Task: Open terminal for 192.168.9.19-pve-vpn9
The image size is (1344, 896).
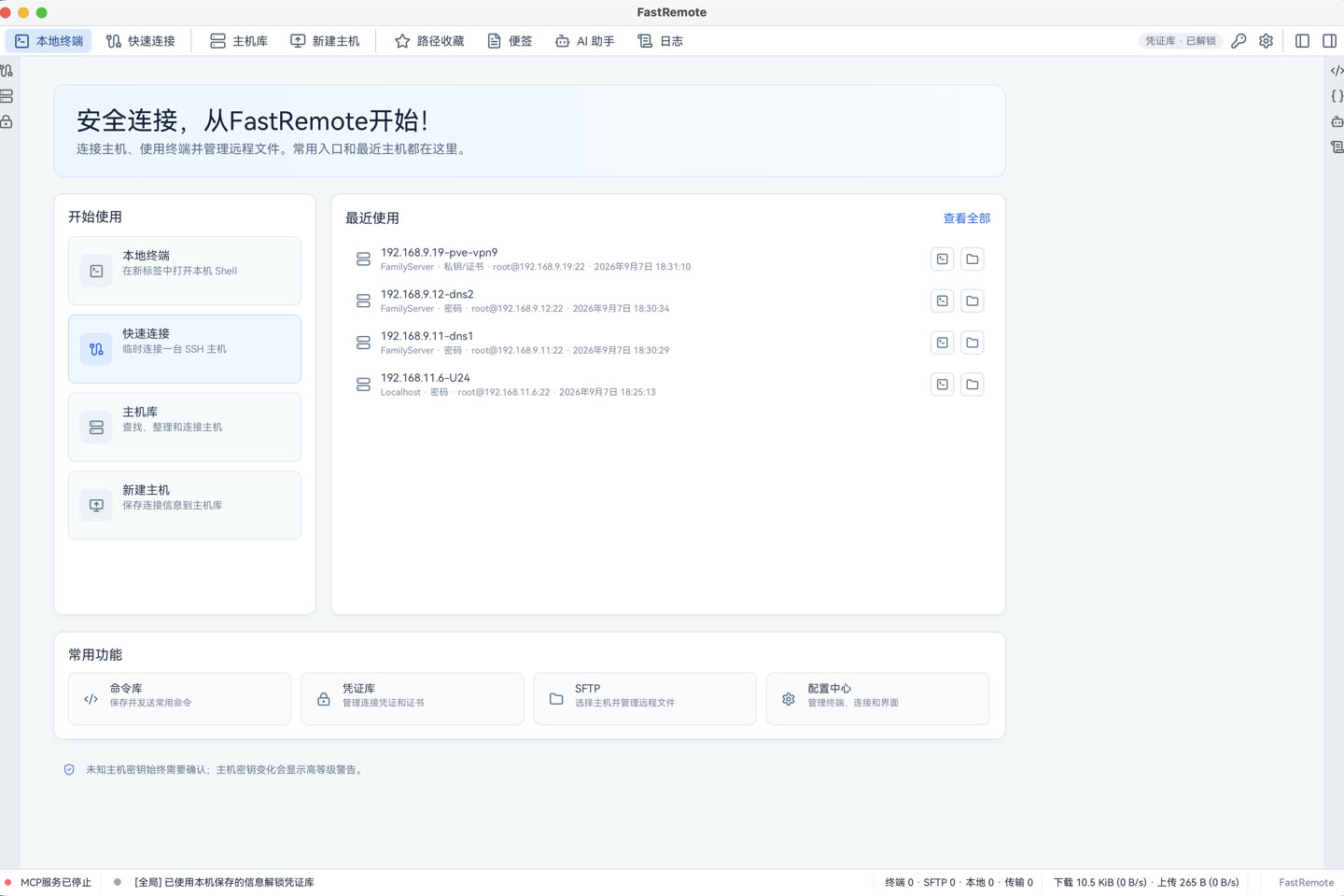Action: pyautogui.click(x=943, y=259)
